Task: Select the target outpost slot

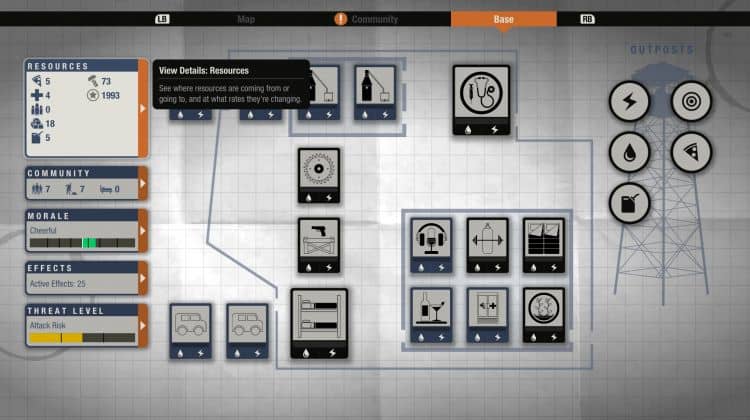Action: (691, 101)
